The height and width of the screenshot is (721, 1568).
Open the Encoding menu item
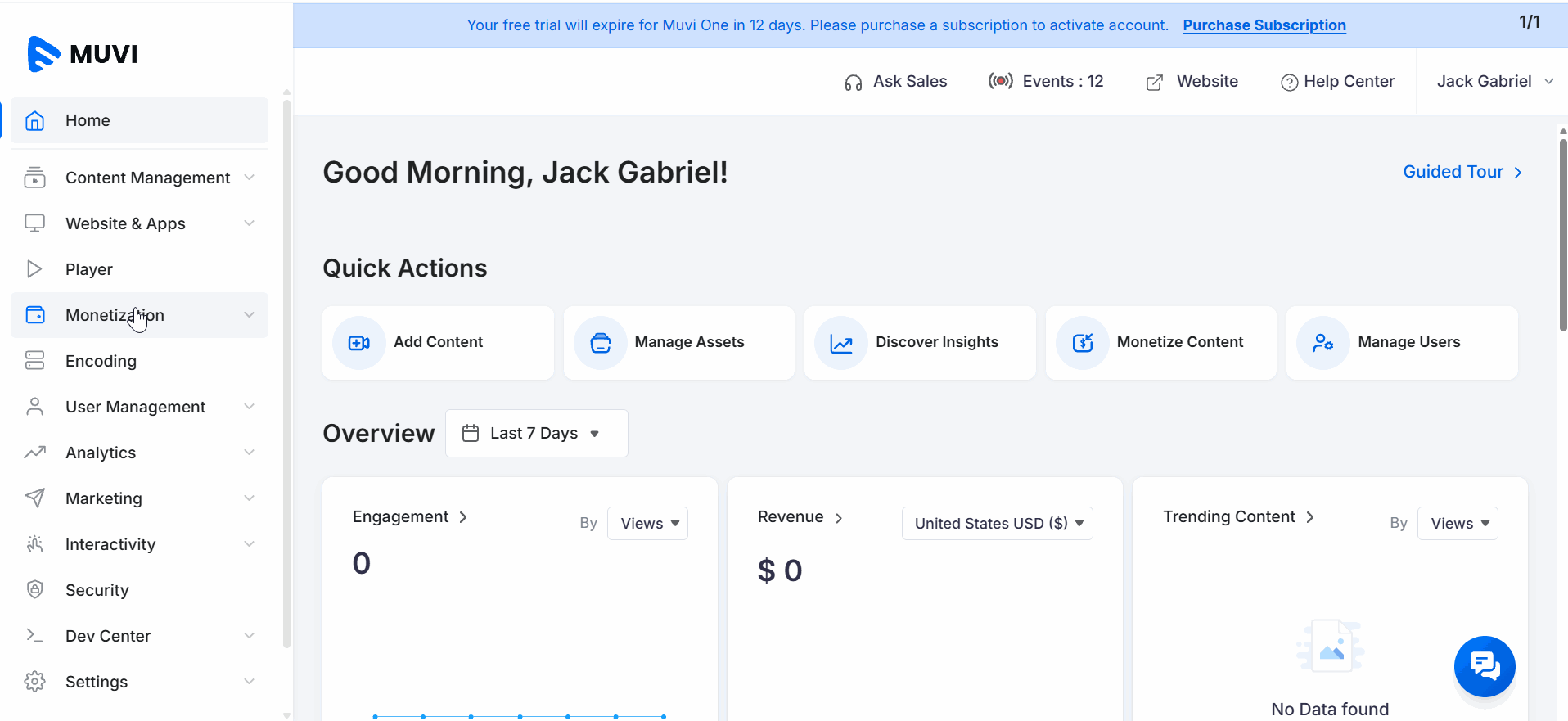point(101,361)
